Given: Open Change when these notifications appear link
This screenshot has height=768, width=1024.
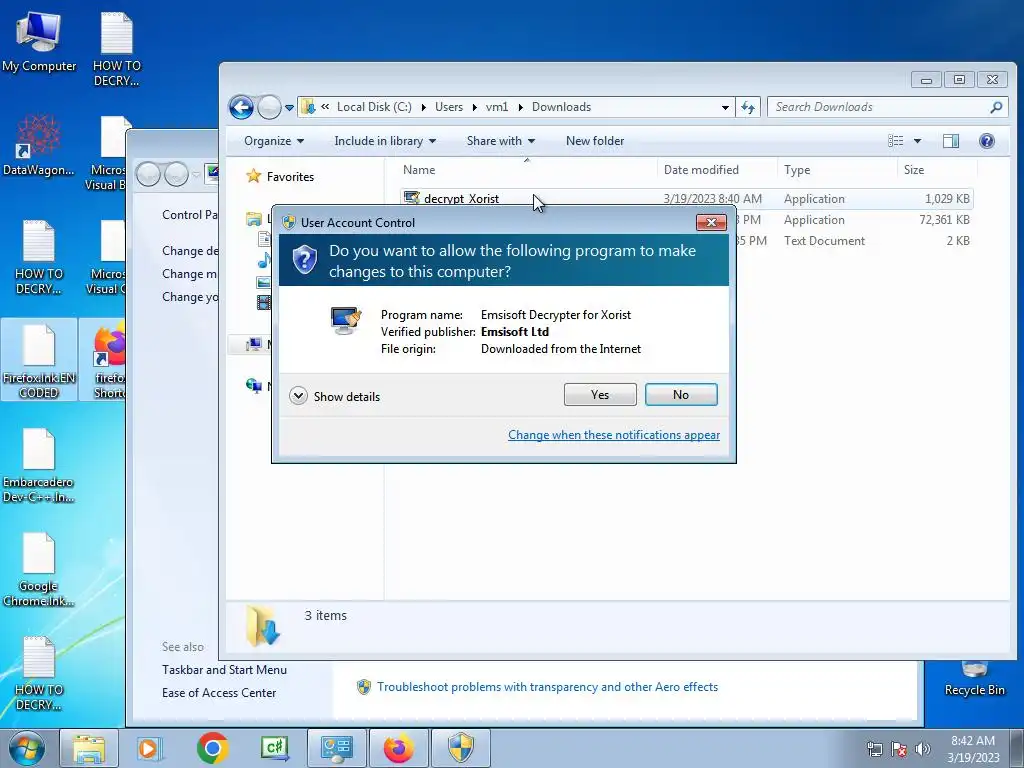Looking at the screenshot, I should pyautogui.click(x=614, y=435).
